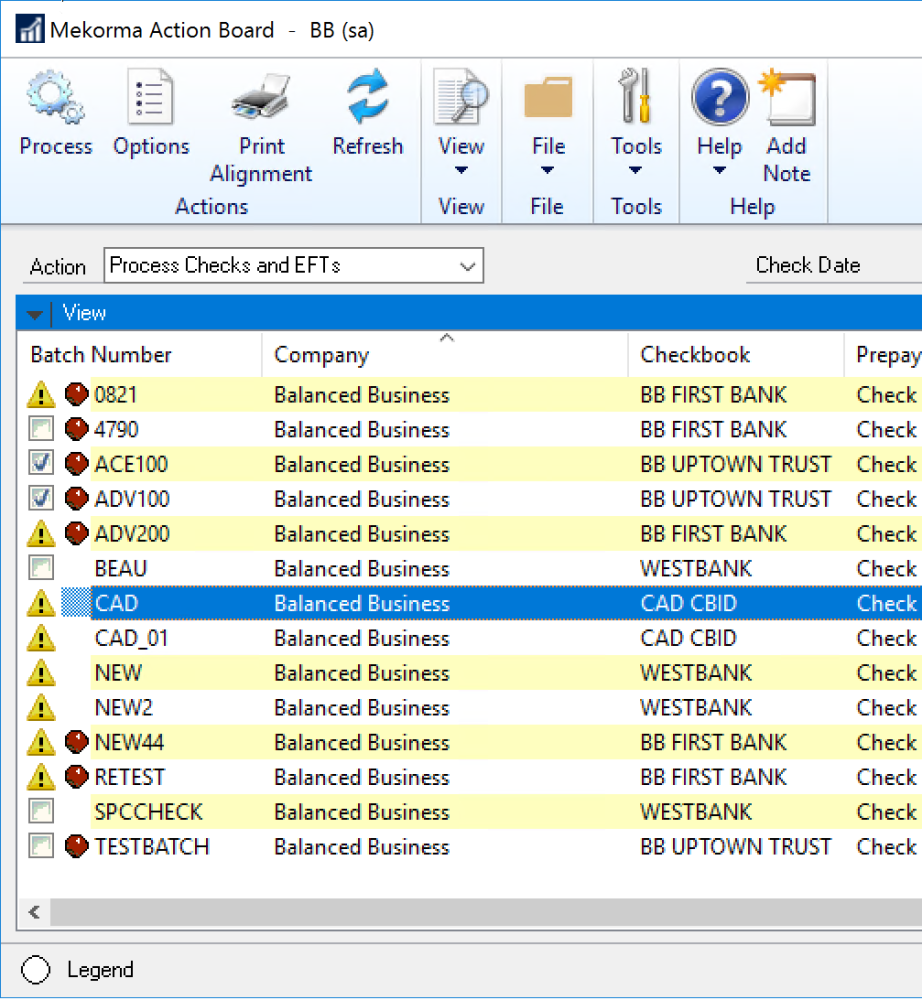Click the red stop icon on RETEST

pos(77,777)
